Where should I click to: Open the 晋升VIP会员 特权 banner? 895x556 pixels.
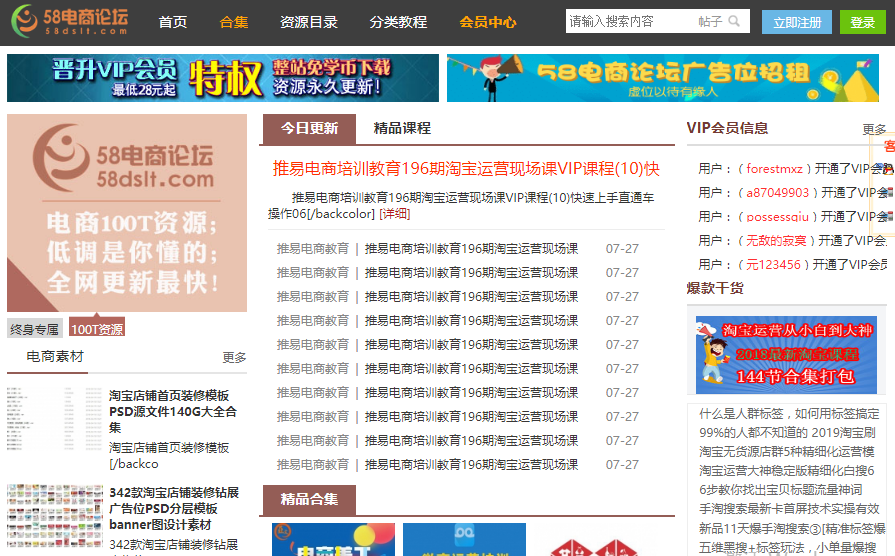pyautogui.click(x=223, y=78)
